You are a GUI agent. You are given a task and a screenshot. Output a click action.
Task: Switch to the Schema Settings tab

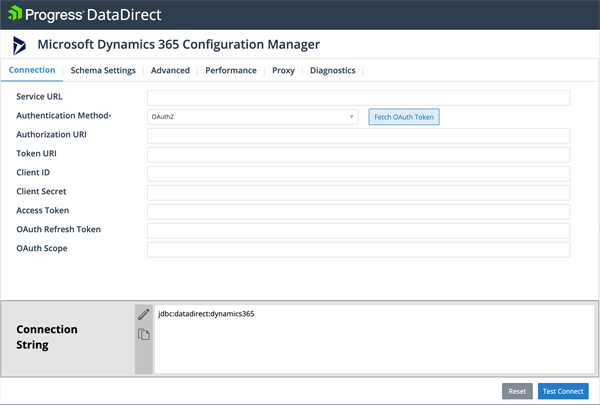[x=103, y=71]
